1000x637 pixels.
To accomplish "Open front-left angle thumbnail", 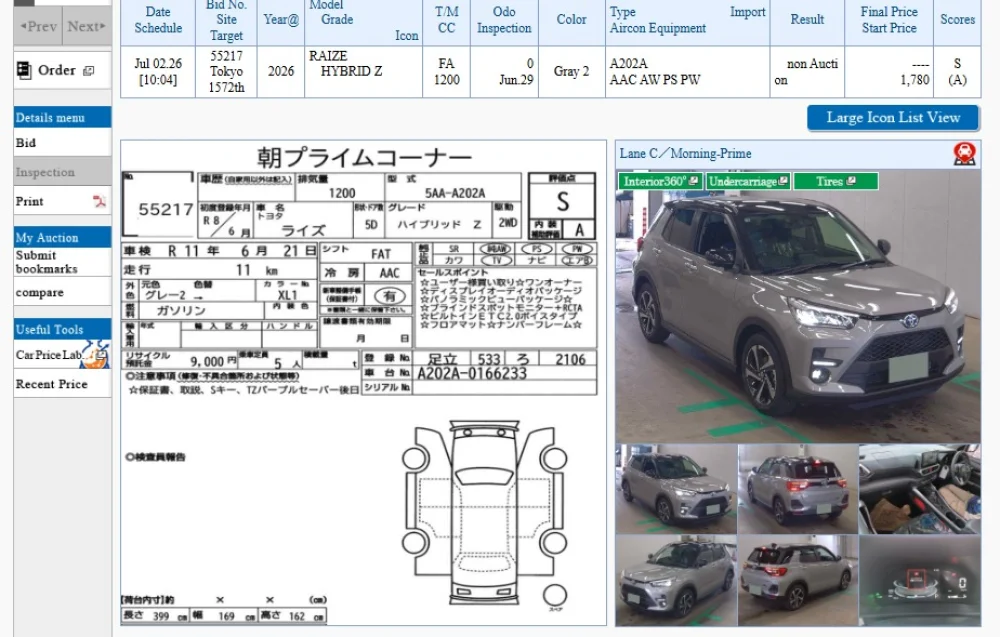I will (676, 489).
